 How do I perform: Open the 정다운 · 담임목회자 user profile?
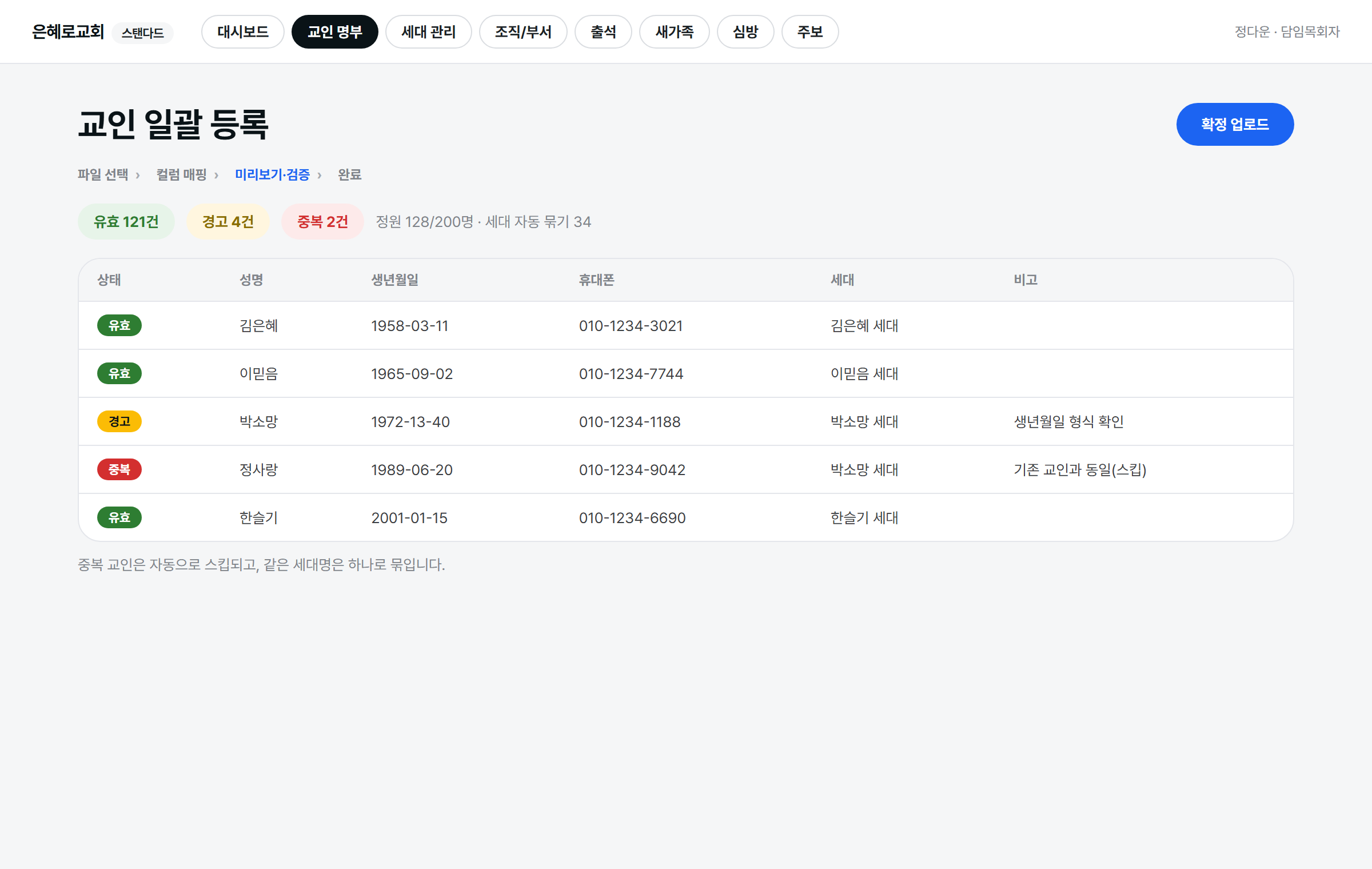click(x=1287, y=32)
